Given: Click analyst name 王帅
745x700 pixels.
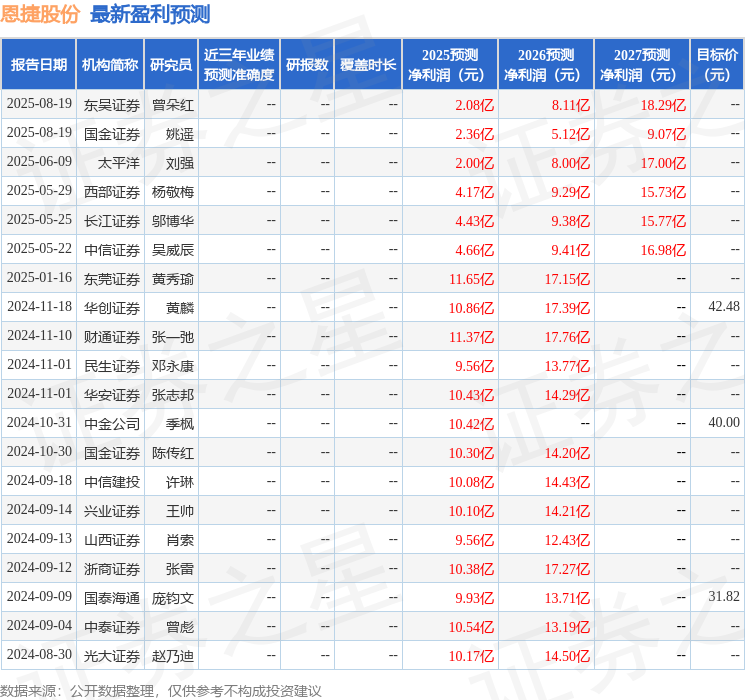Looking at the screenshot, I should click(180, 511).
